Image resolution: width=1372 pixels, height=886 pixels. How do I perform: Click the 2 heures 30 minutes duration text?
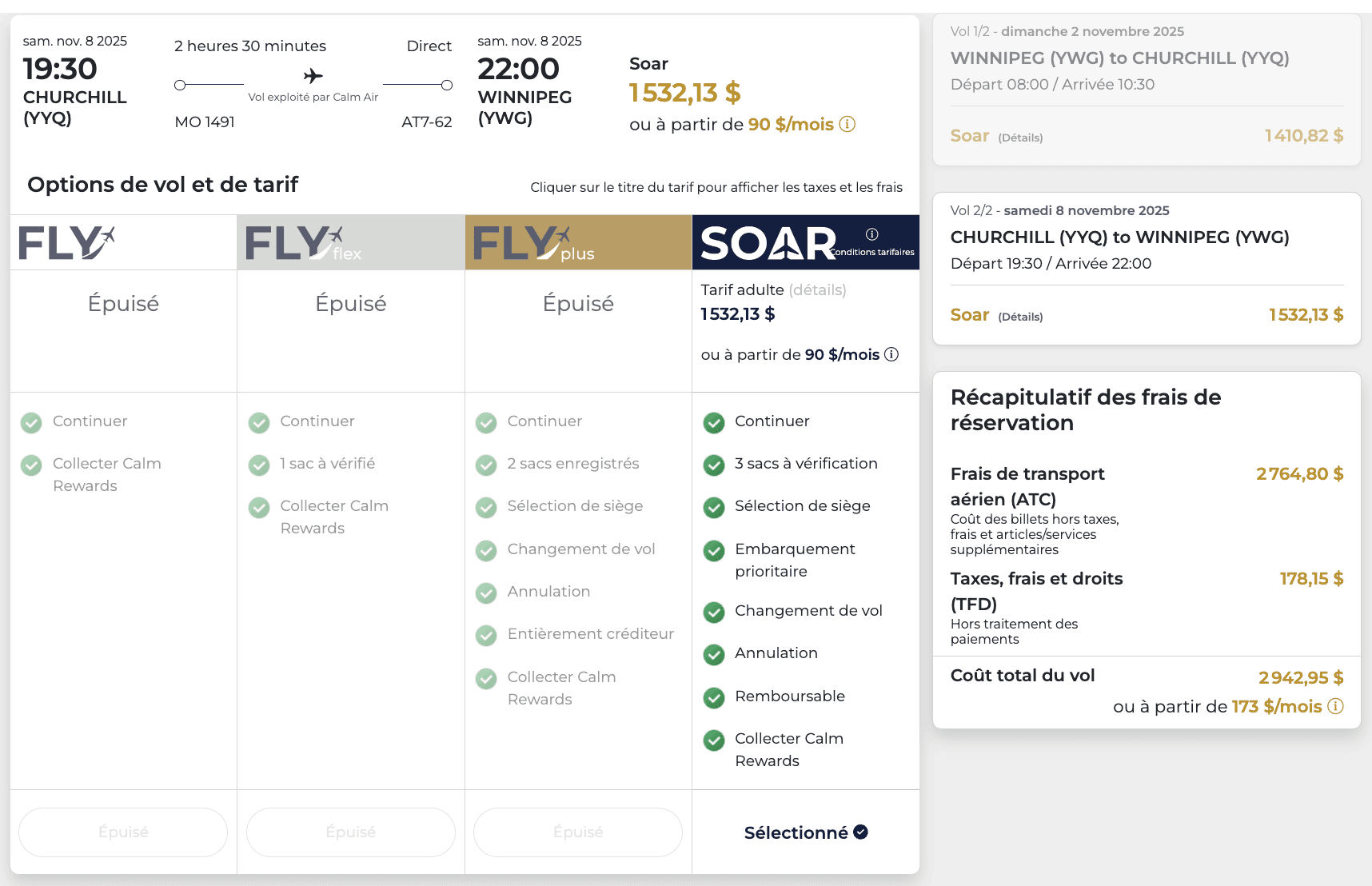250,46
